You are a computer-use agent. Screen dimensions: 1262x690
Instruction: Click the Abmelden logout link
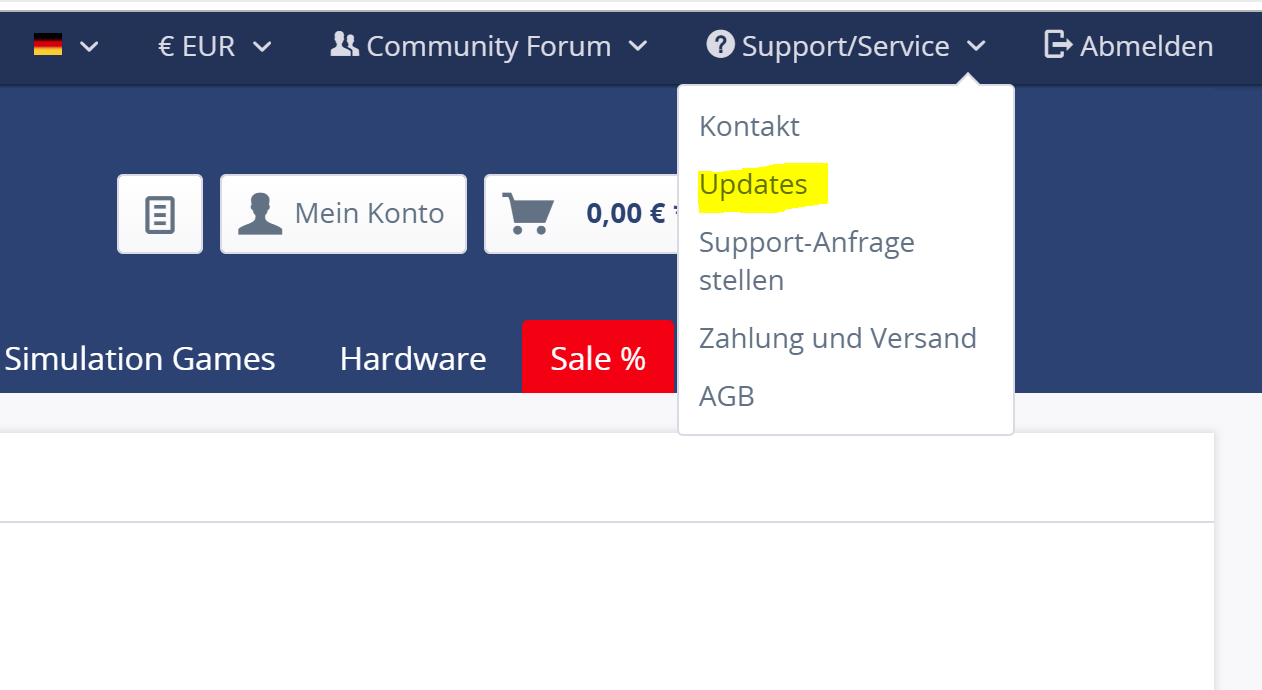pos(1146,46)
